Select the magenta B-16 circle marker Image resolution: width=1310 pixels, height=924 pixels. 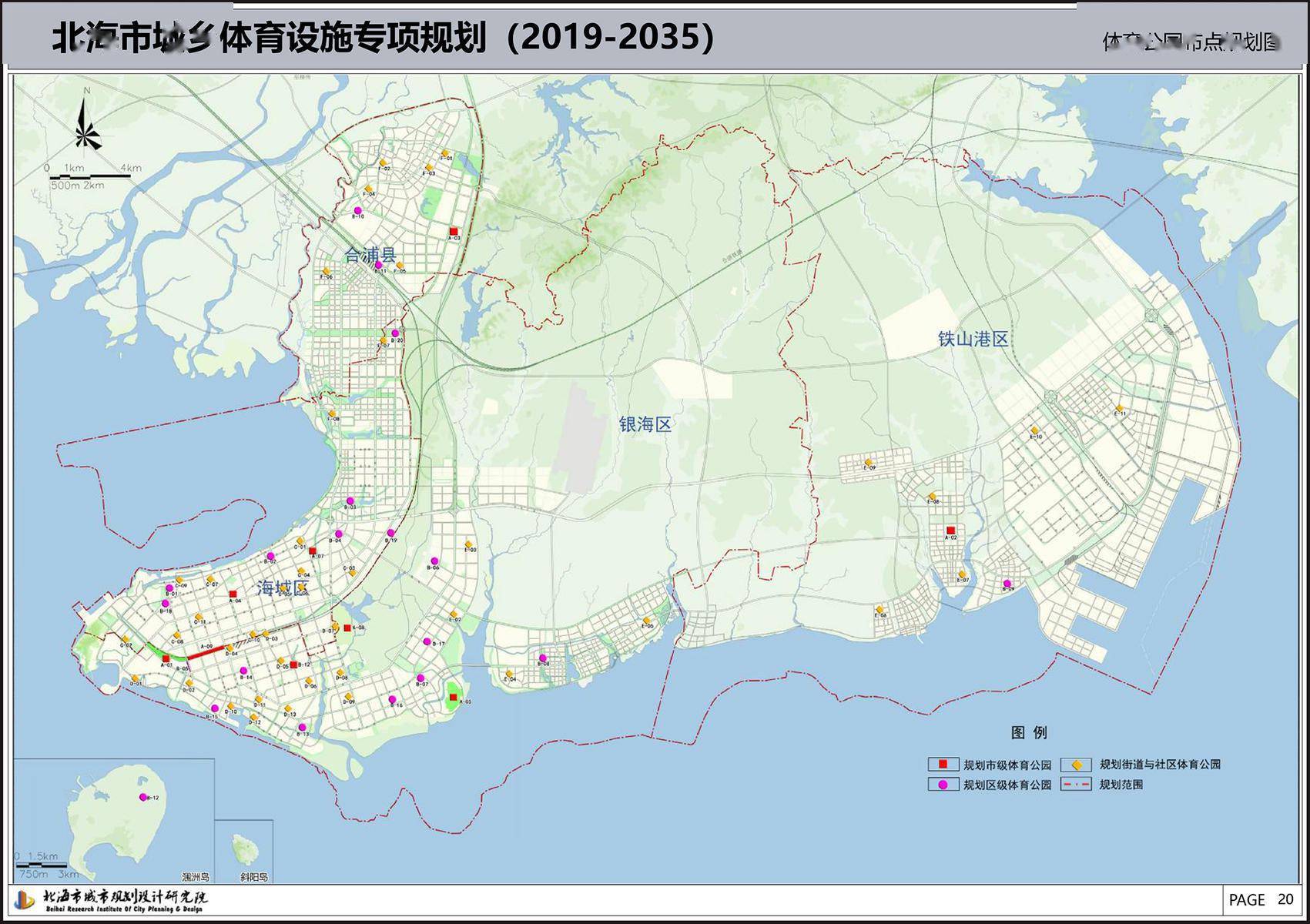tap(393, 699)
